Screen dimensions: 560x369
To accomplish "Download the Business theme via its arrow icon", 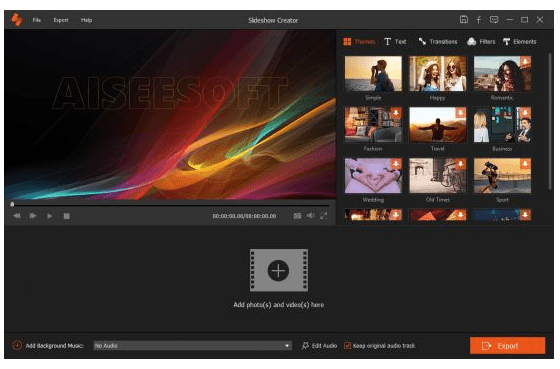I will pos(525,113).
